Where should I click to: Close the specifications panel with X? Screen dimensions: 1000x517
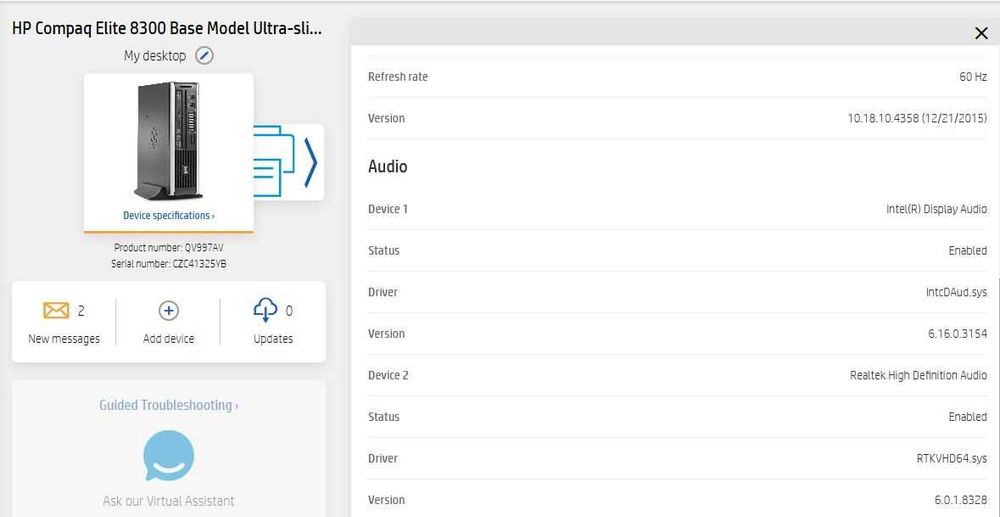982,34
